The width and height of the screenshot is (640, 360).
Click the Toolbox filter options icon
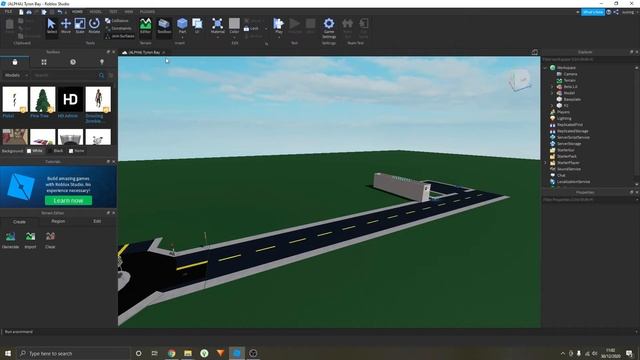tap(111, 76)
